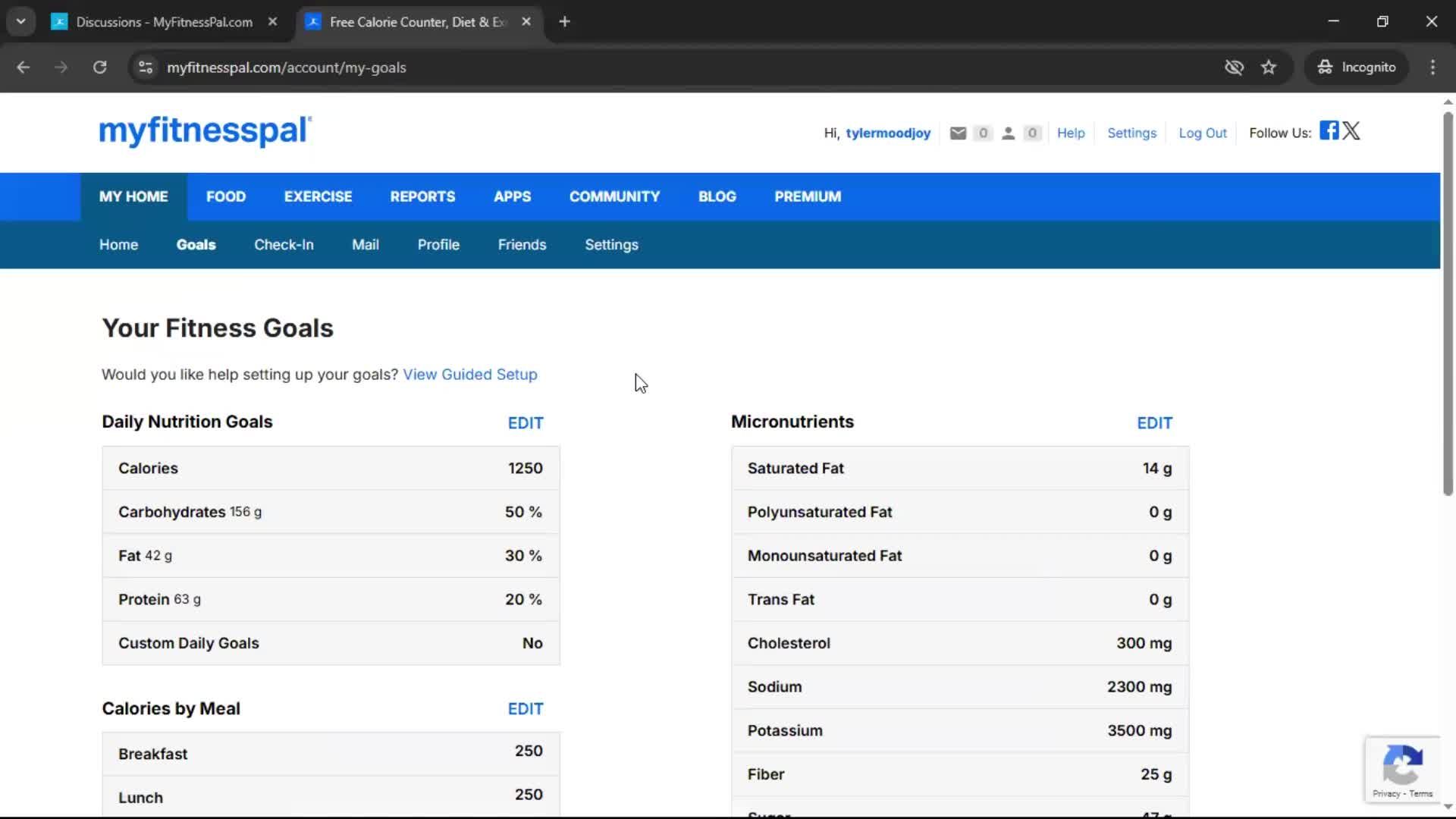
Task: Click Custom Daily Goals No value
Action: [532, 644]
